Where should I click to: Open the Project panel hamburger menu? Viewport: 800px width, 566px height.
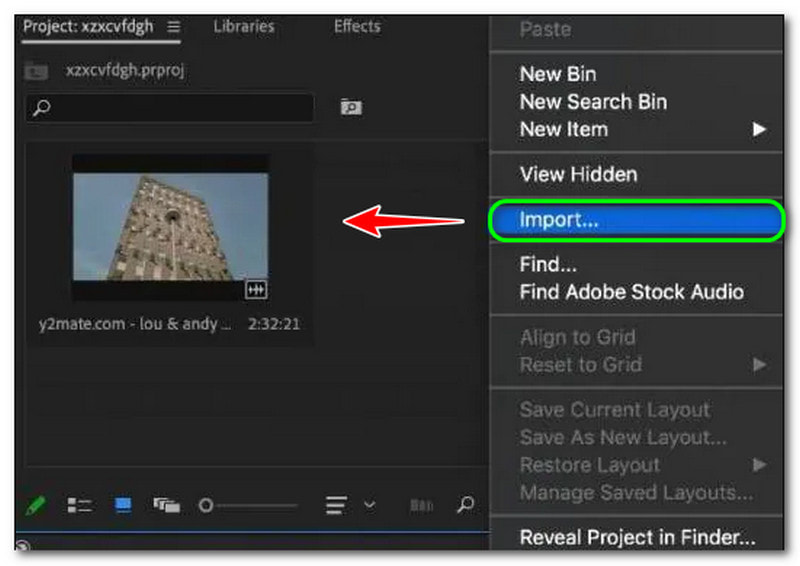click(173, 27)
